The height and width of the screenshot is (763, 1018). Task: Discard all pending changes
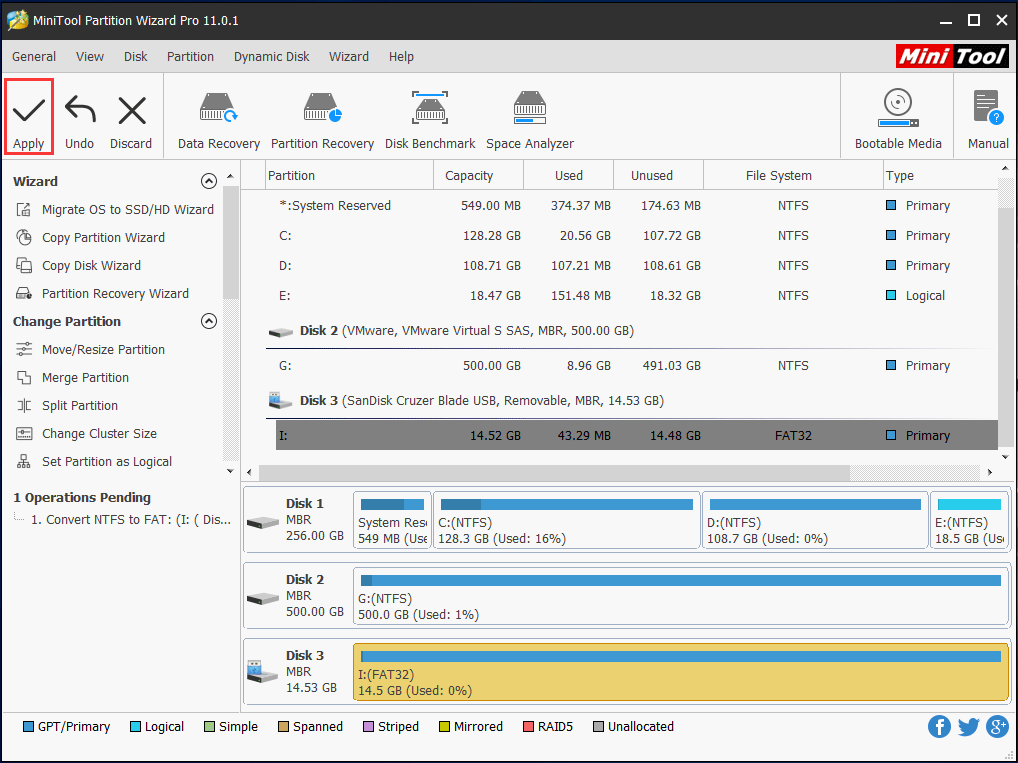(x=131, y=121)
